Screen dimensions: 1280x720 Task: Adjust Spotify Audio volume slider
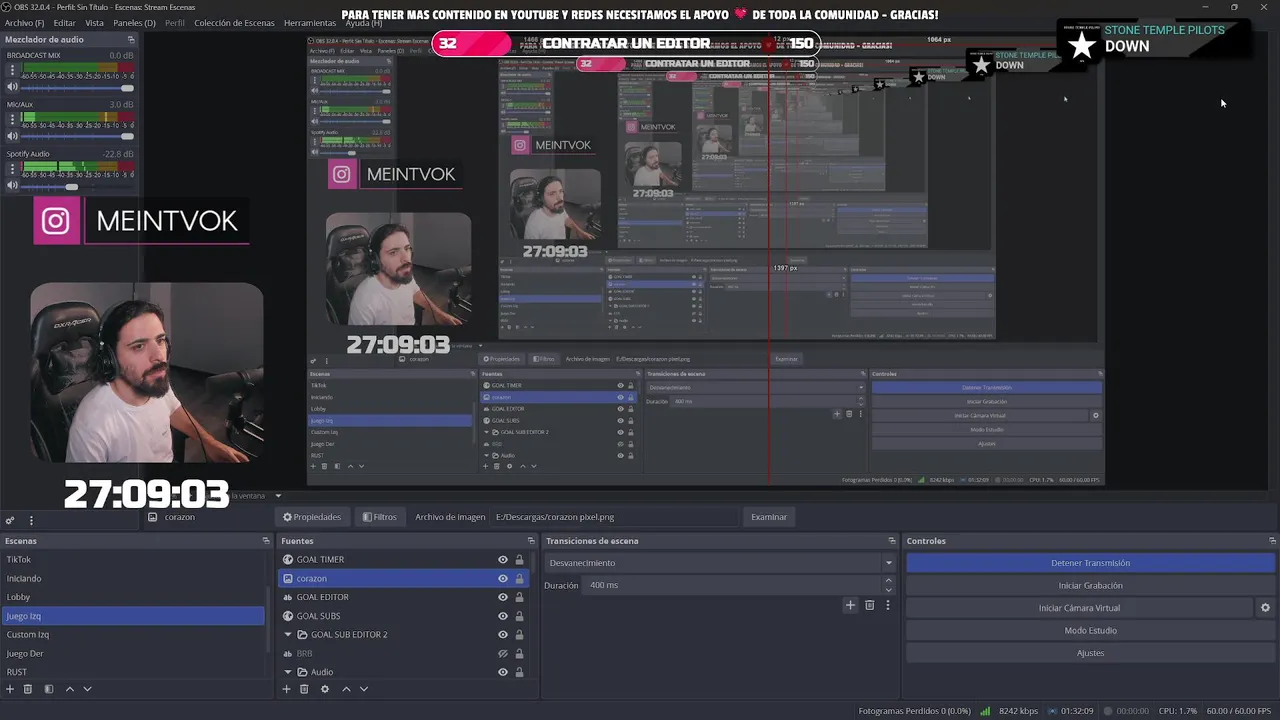point(78,186)
